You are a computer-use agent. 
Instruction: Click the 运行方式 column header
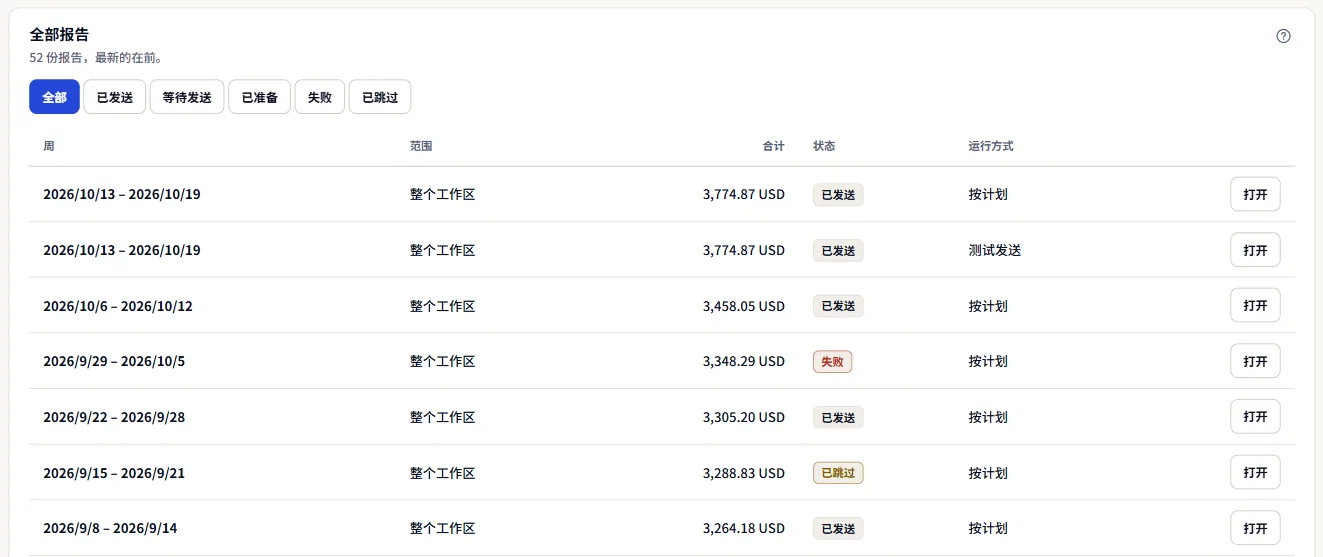991,146
